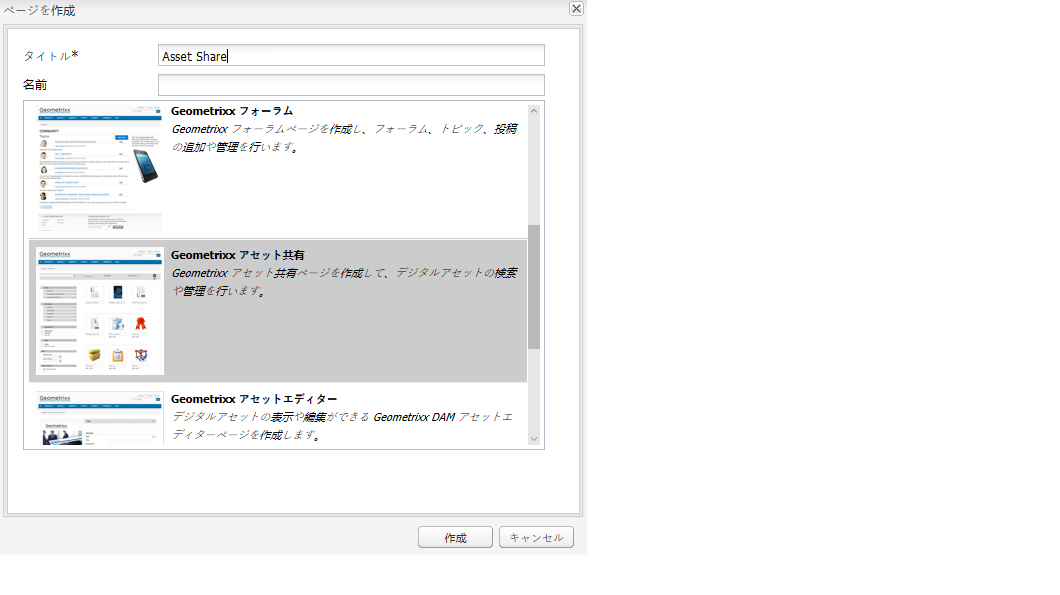Click the template list scrollbar thumb
The height and width of the screenshot is (595, 1060).
pos(534,287)
